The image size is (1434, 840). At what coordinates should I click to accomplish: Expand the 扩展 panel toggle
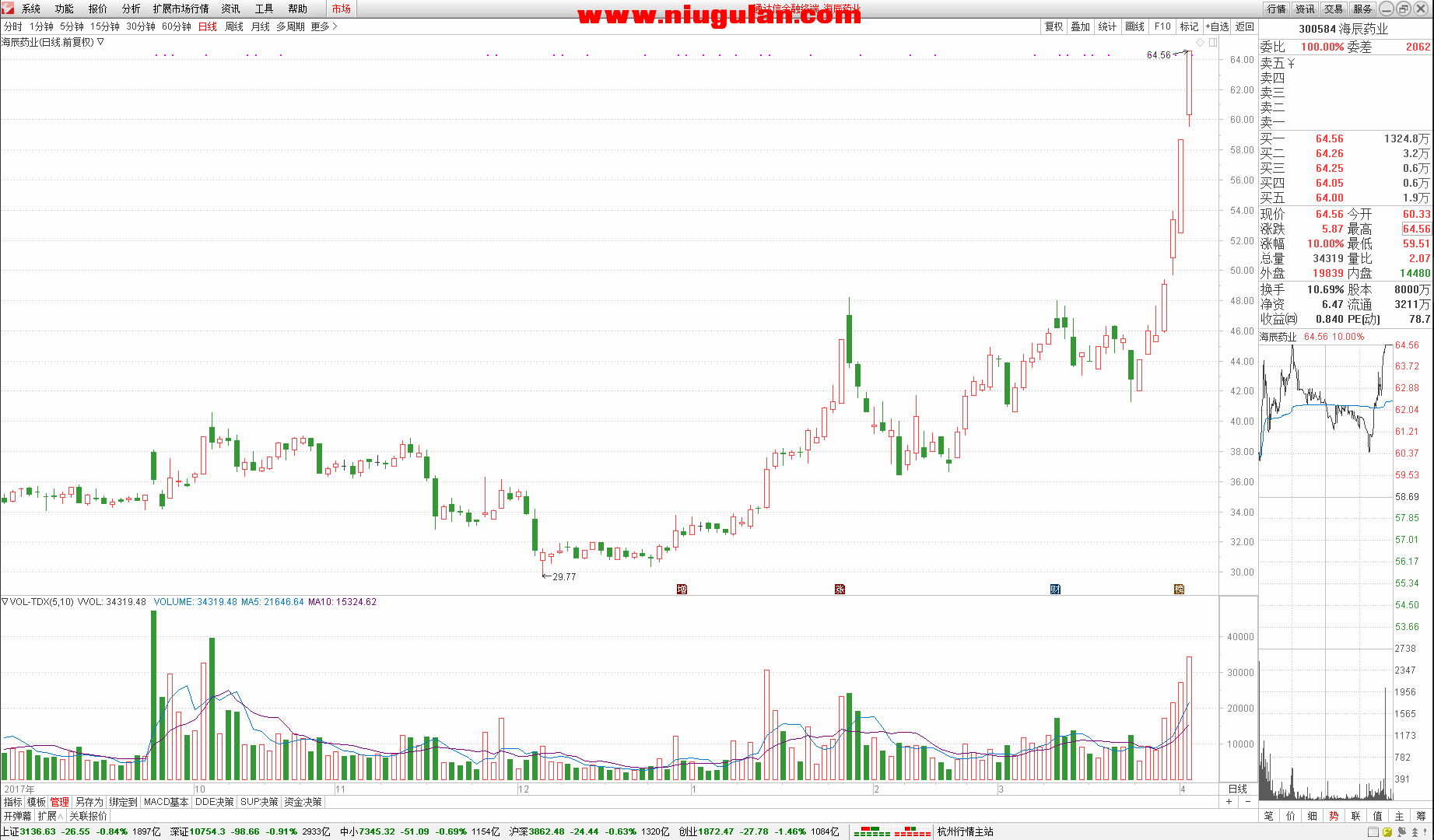50,816
